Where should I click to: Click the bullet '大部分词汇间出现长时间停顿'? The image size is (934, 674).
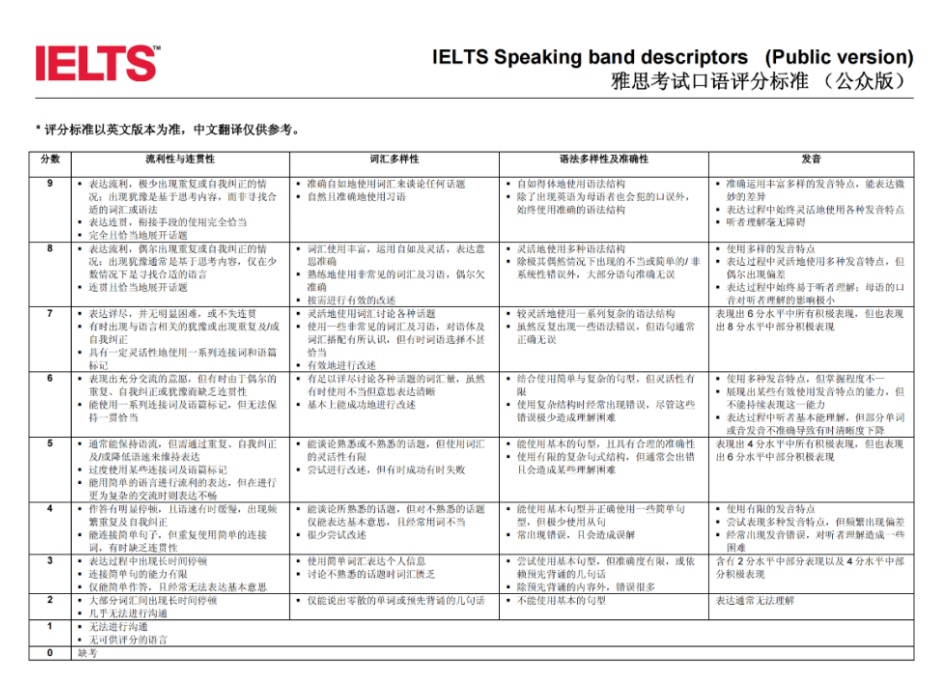click(x=153, y=600)
